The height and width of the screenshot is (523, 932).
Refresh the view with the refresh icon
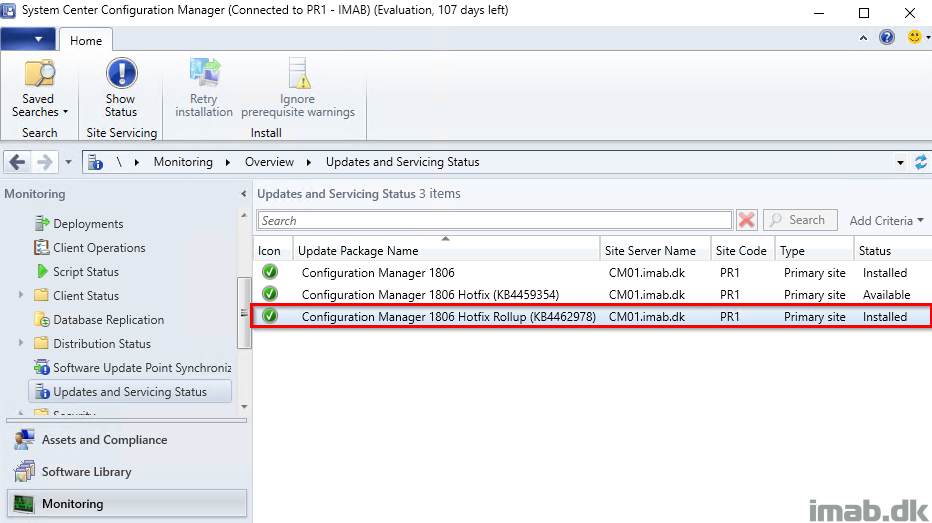921,162
